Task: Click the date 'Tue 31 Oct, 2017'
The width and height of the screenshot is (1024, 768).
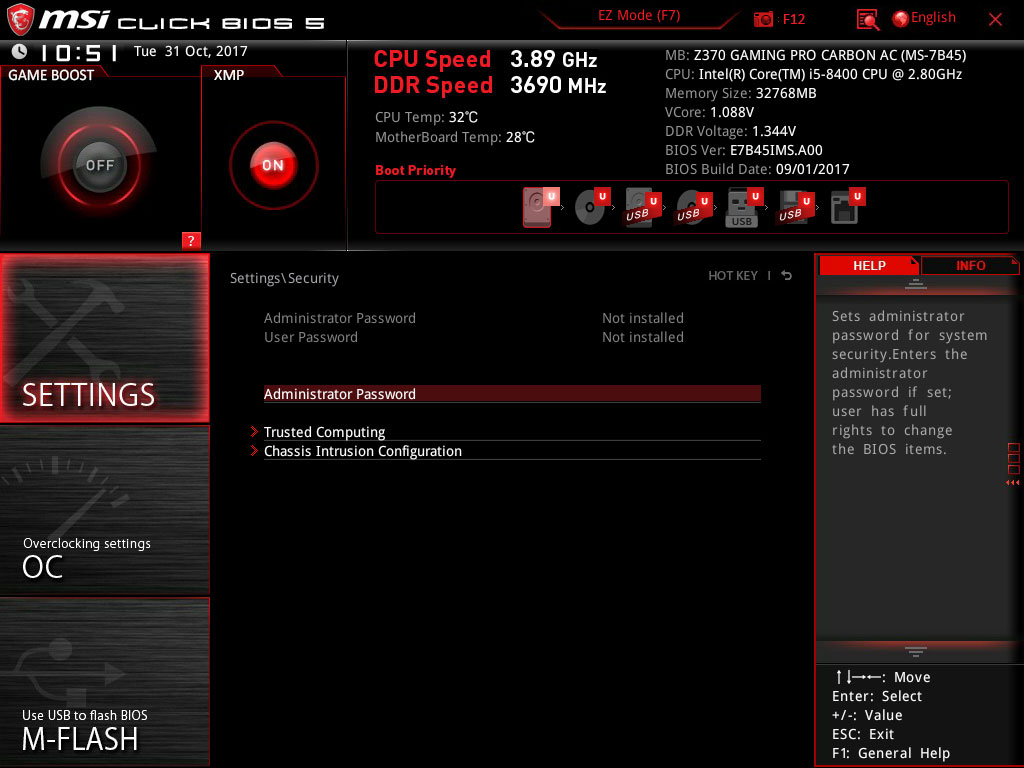Action: [191, 51]
